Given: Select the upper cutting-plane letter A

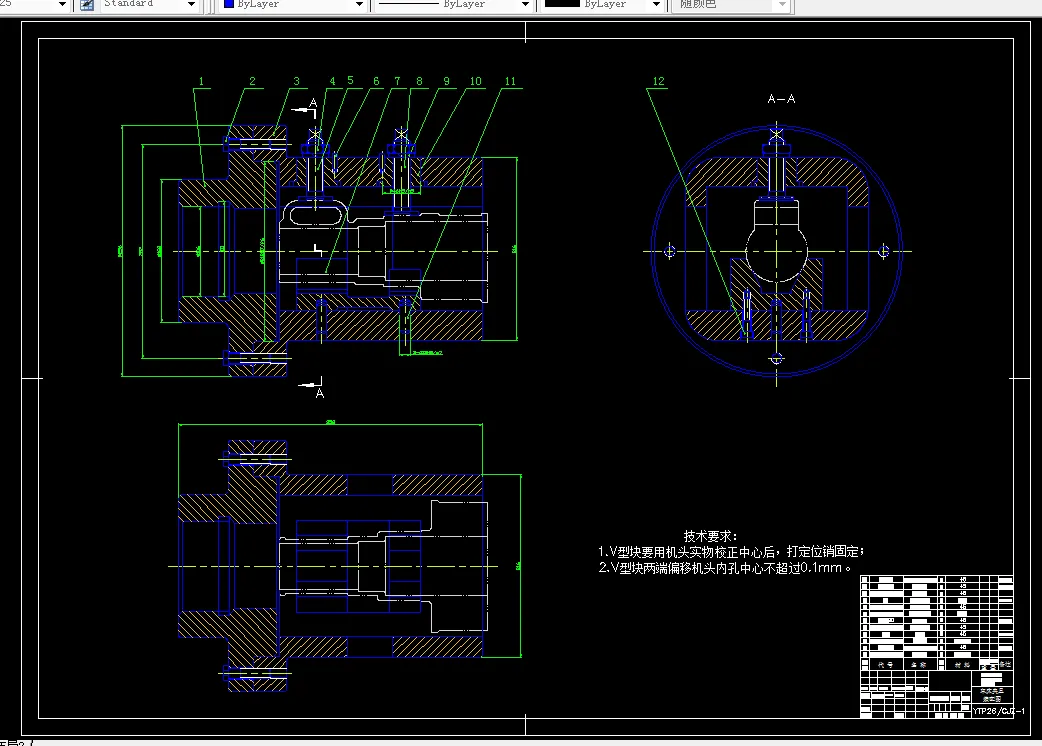Looking at the screenshot, I should [x=313, y=102].
